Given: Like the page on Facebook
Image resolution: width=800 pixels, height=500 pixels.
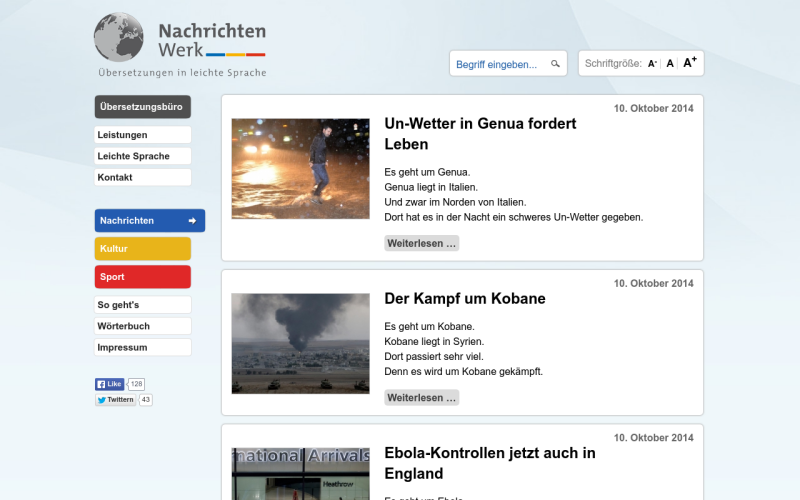Looking at the screenshot, I should (109, 384).
